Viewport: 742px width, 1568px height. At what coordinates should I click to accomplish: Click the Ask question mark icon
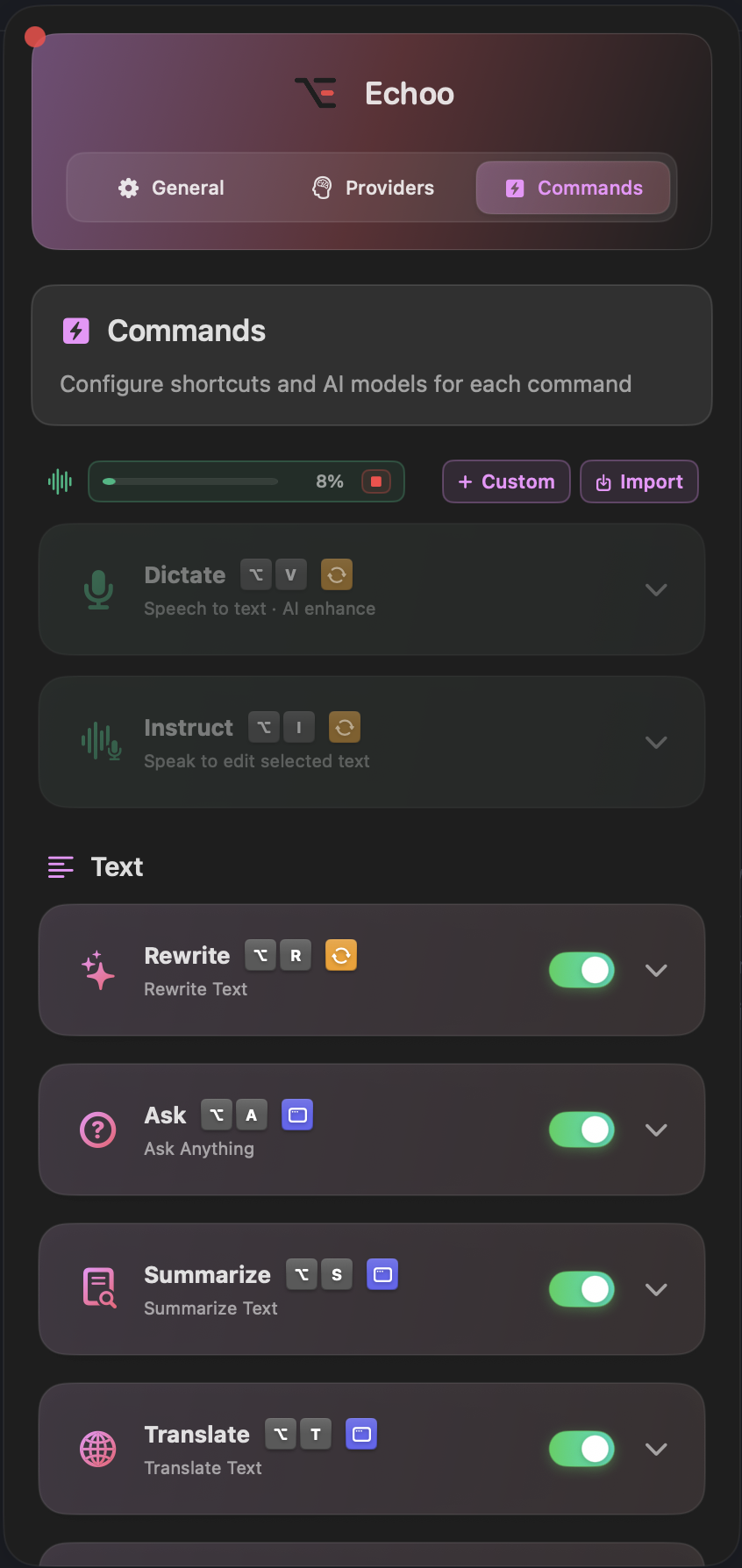[x=98, y=1130]
